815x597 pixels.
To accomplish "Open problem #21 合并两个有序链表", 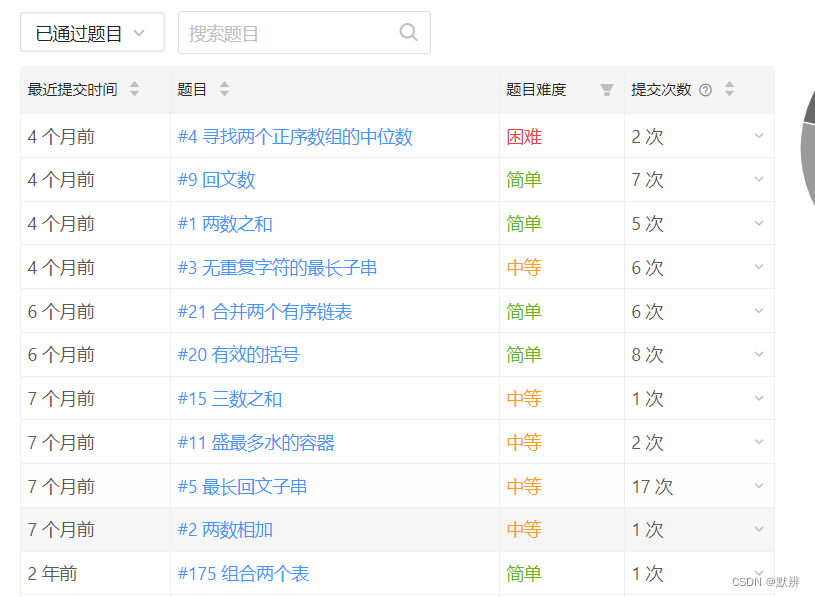I will tap(265, 312).
